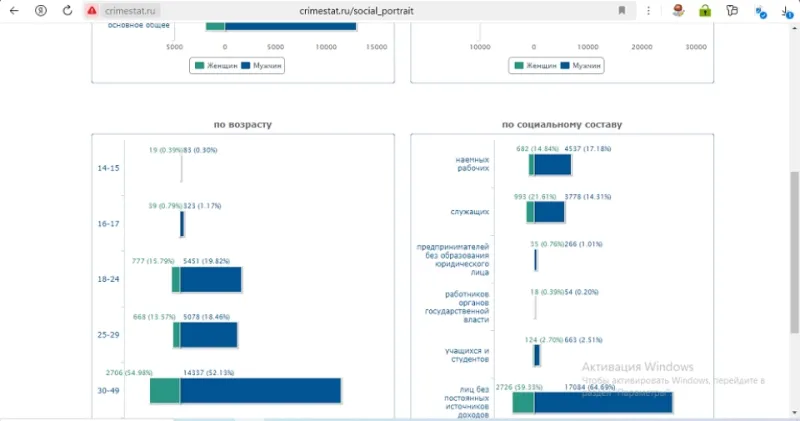Reload the crimestat.ru page
The height and width of the screenshot is (421, 800).
coord(67,10)
